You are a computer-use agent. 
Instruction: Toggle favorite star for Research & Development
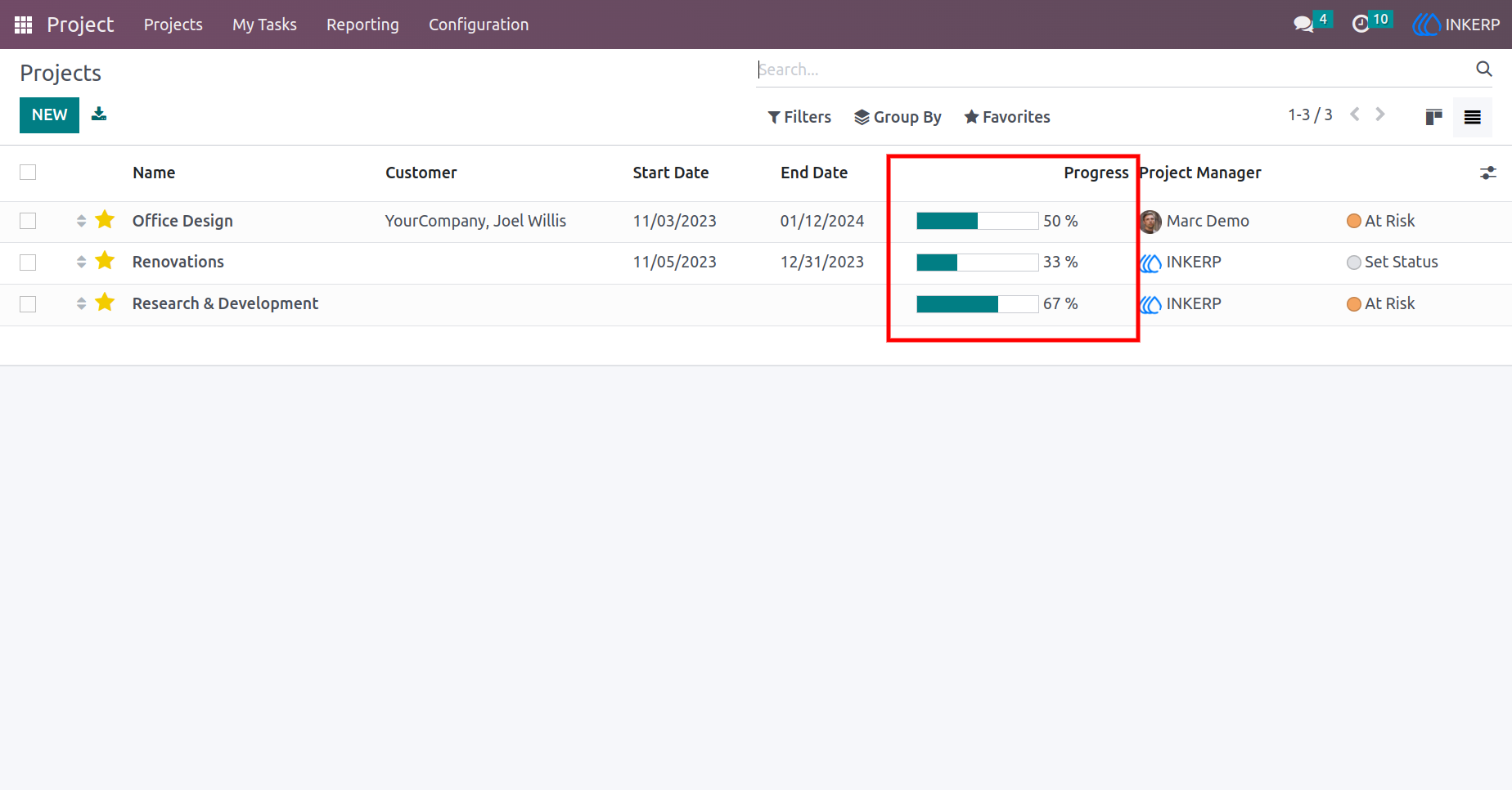(x=105, y=303)
